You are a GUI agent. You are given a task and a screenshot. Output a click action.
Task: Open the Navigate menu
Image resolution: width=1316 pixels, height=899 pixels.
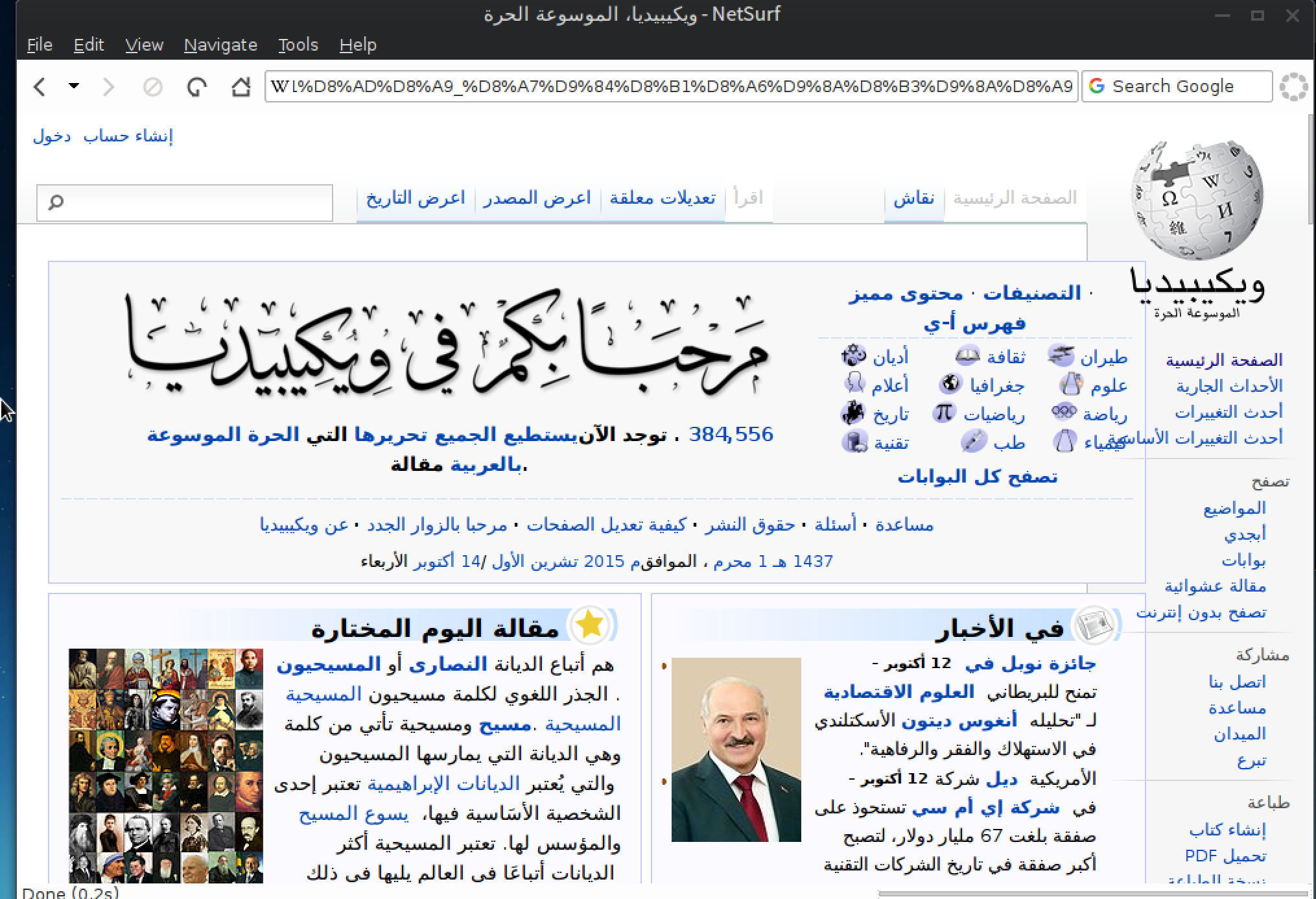click(220, 45)
